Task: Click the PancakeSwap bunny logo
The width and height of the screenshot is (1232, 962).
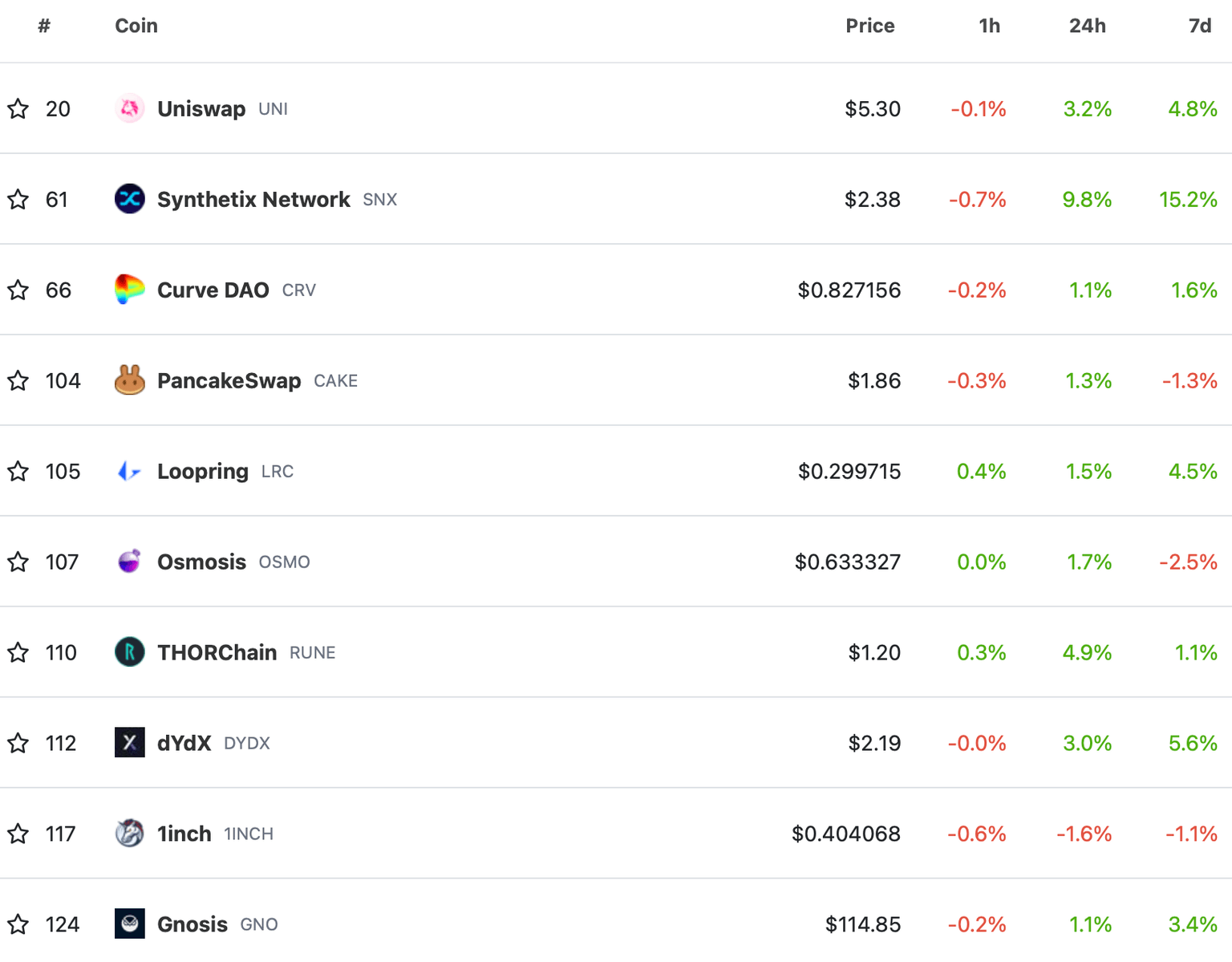Action: pyautogui.click(x=130, y=381)
